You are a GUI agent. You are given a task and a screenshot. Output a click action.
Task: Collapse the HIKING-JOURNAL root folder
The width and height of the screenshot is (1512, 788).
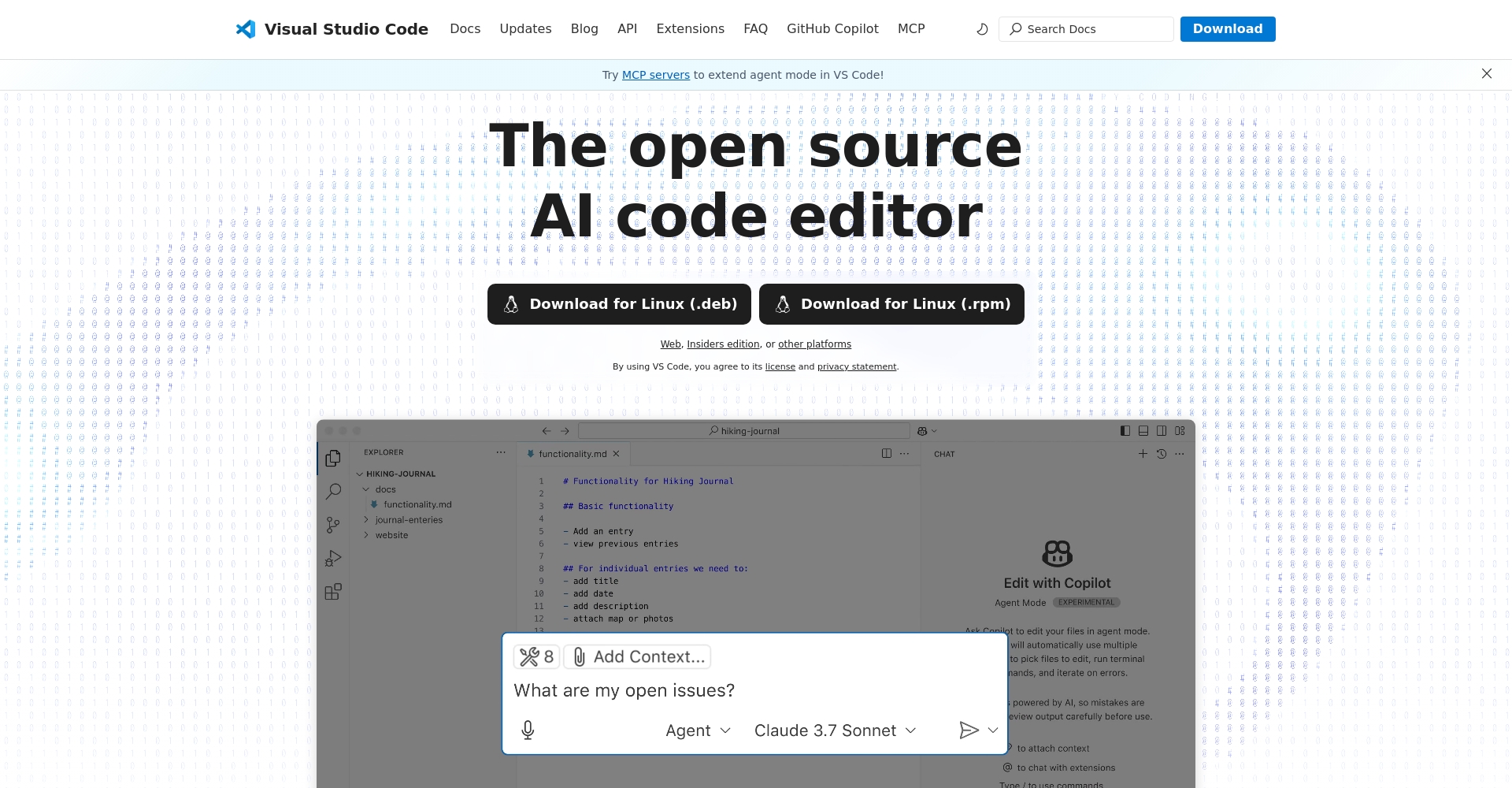coord(395,474)
